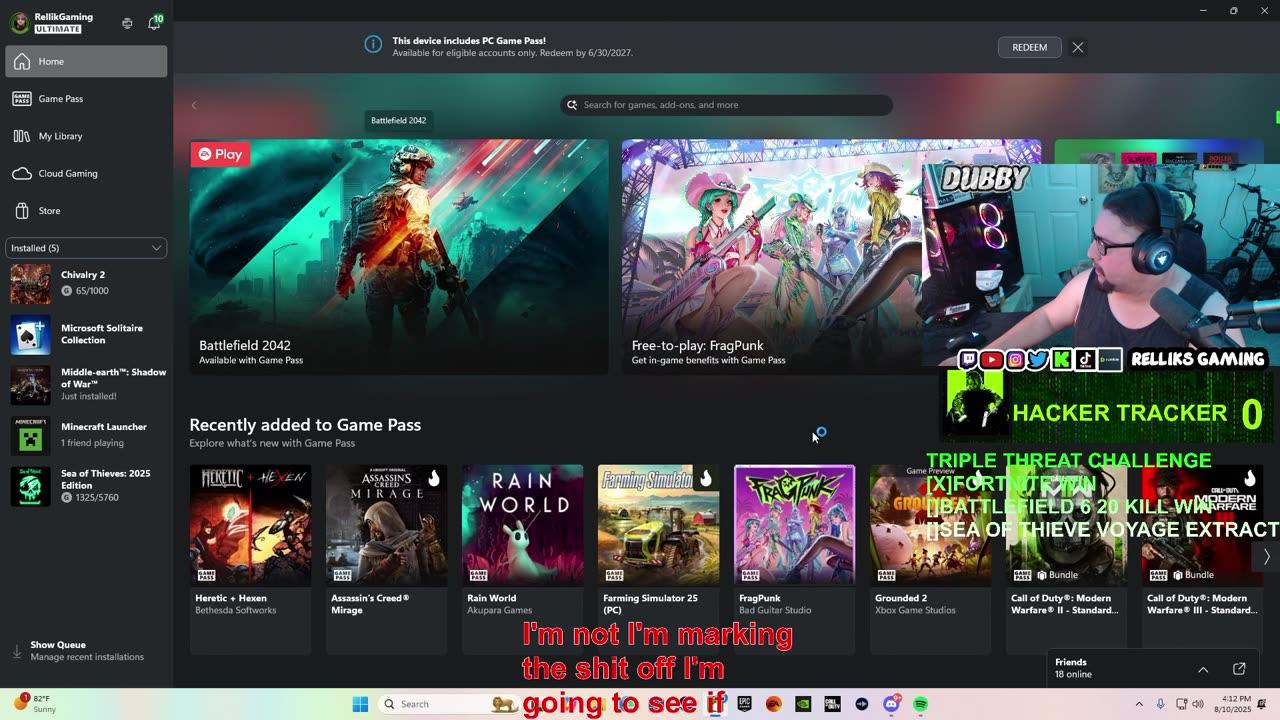Click the Recently added to Game Pass heading
The height and width of the screenshot is (720, 1280).
tap(305, 425)
